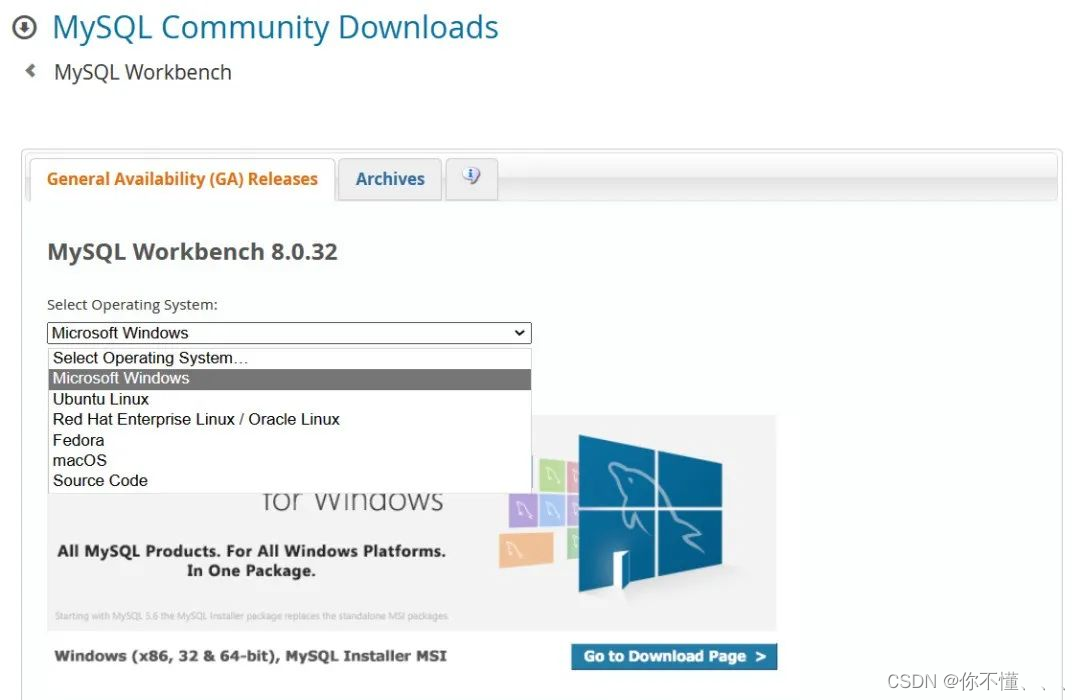Switch to the Archives tab
Screen dimensions: 1080x700
tap(390, 179)
